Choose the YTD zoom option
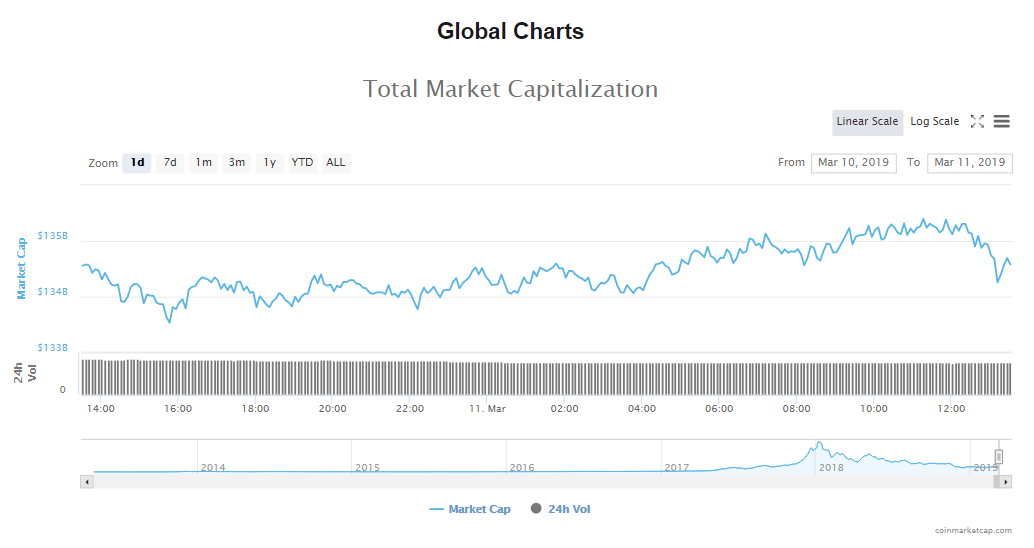Image resolution: width=1034 pixels, height=548 pixels. [302, 163]
